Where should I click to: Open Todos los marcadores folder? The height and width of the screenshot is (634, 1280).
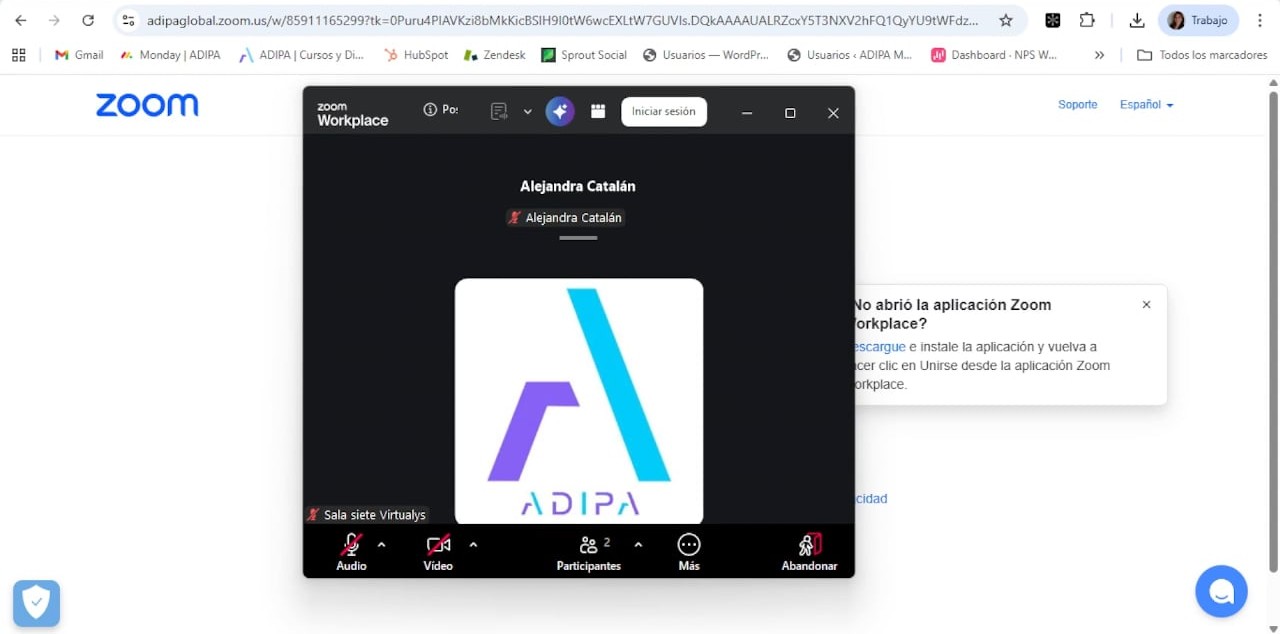[x=1202, y=55]
